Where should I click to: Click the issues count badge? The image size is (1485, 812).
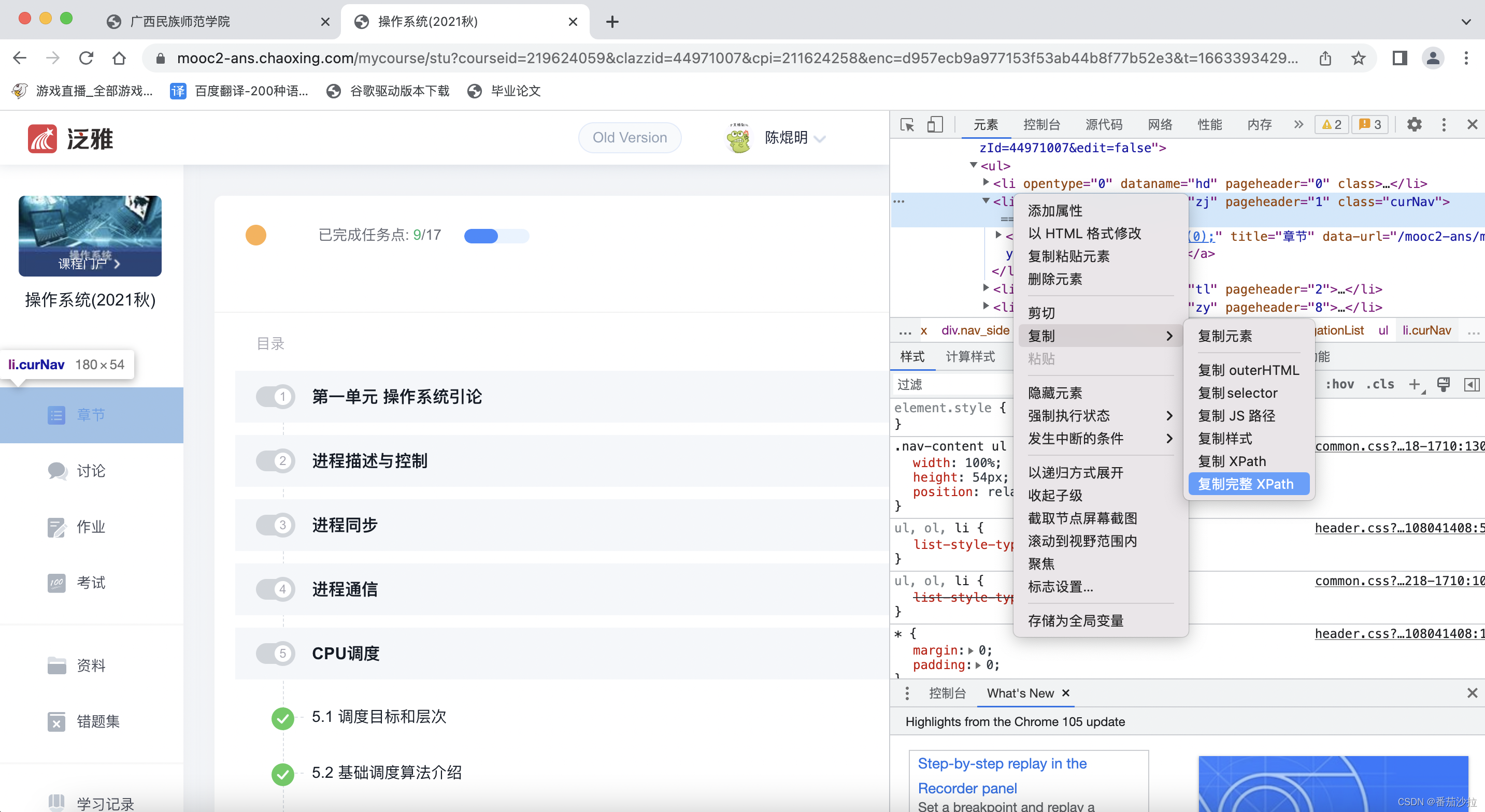(1369, 124)
